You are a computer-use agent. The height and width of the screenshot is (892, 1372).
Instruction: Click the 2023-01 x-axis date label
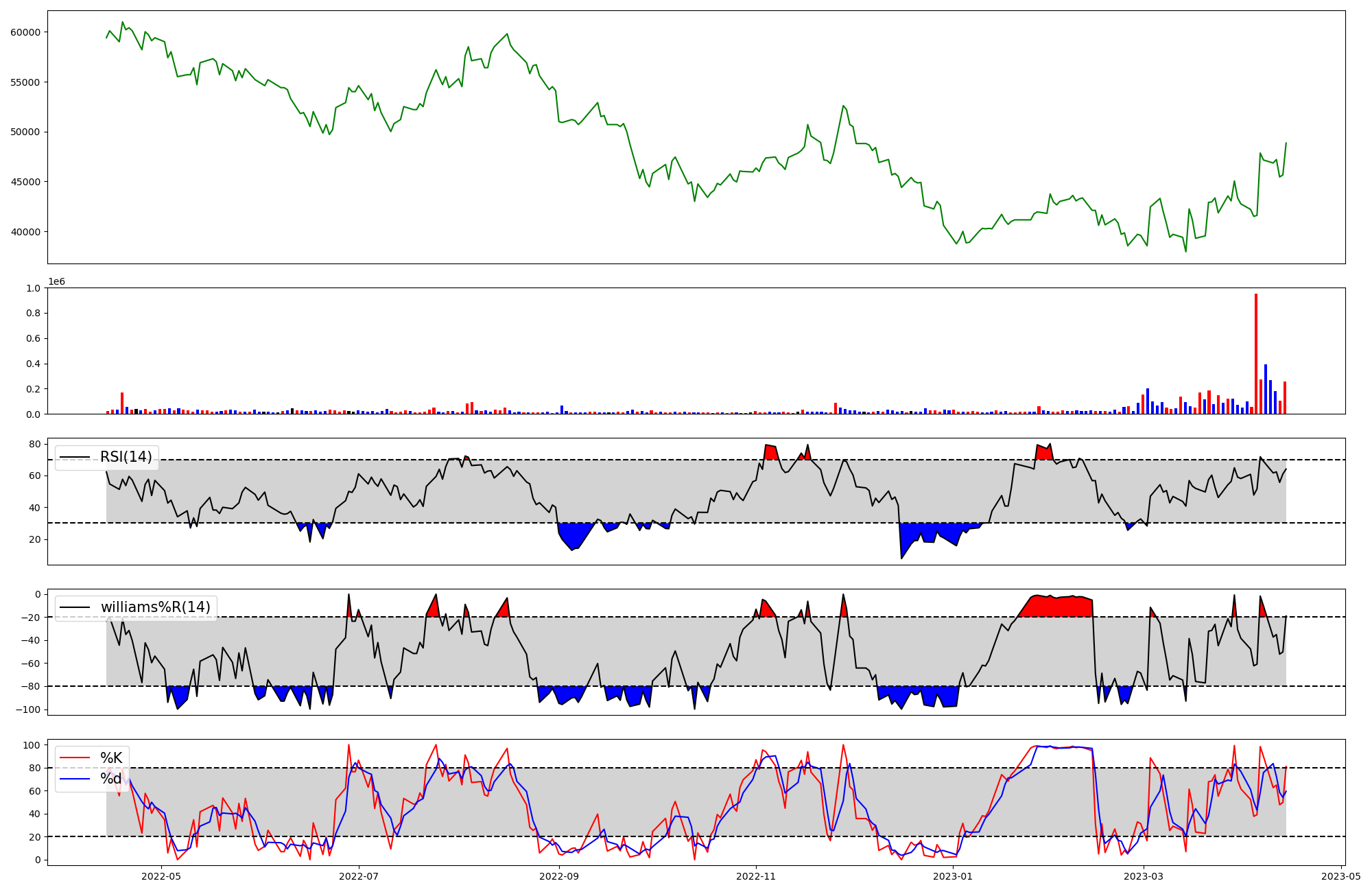953,876
